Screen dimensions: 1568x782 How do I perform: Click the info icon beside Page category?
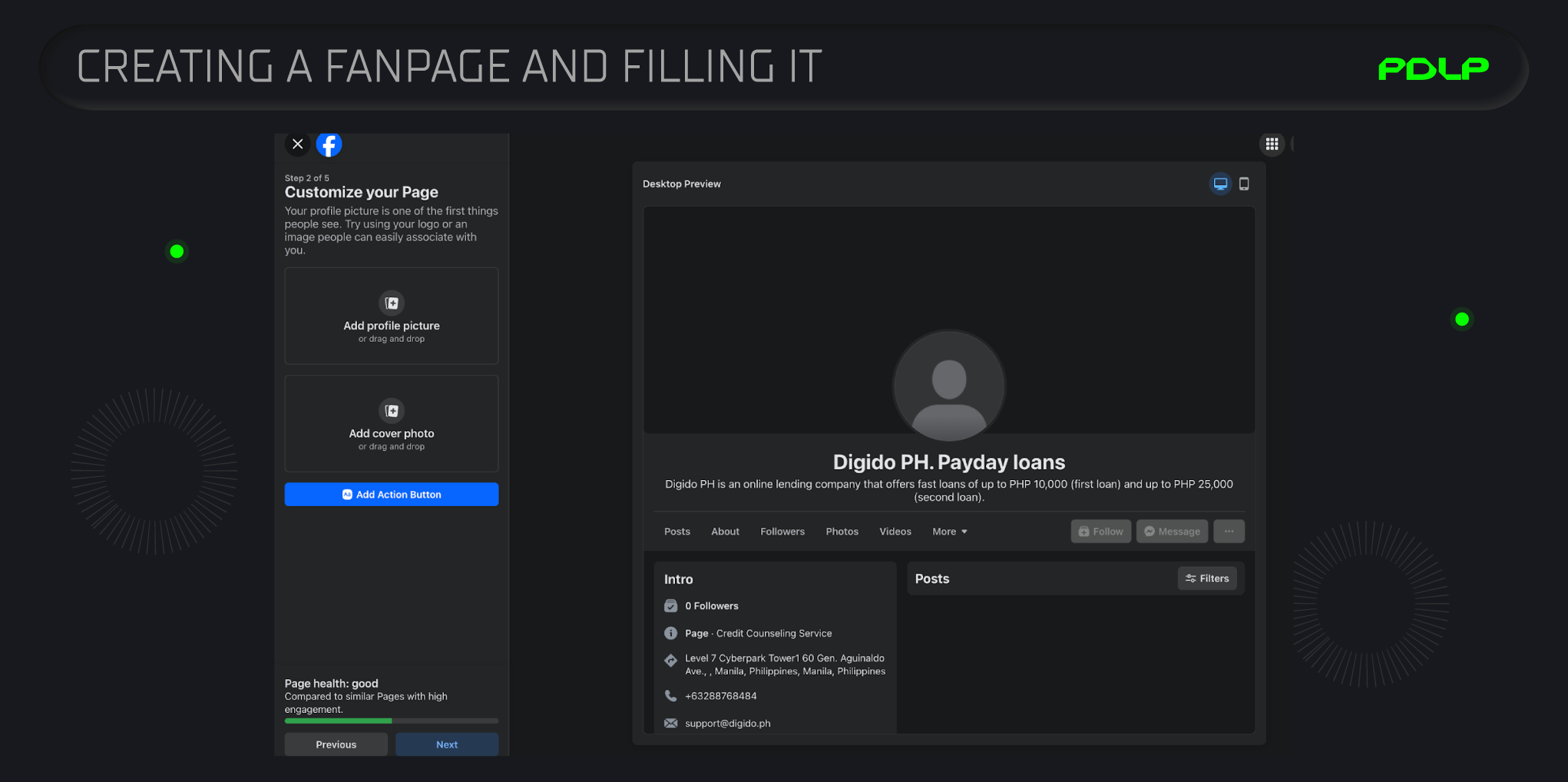pyautogui.click(x=670, y=634)
